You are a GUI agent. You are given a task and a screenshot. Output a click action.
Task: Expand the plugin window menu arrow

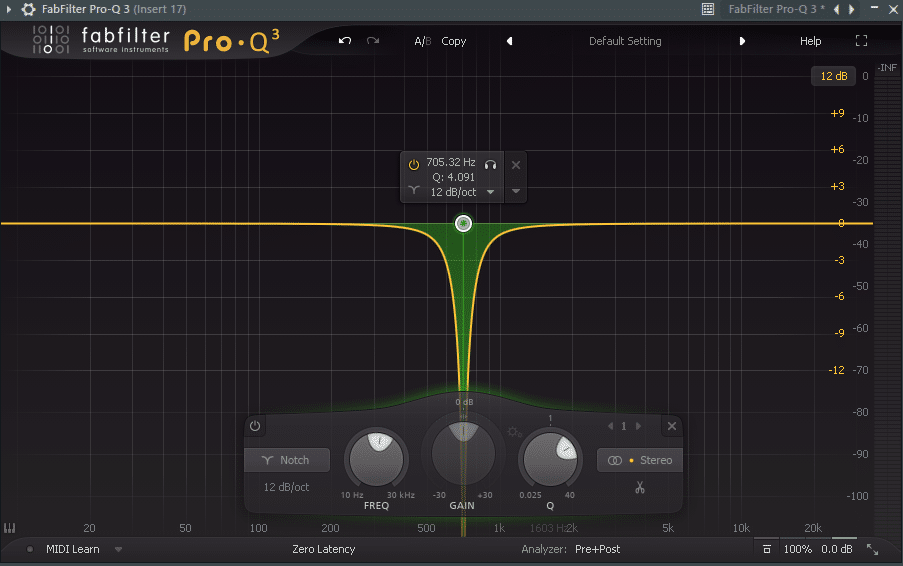[x=9, y=9]
